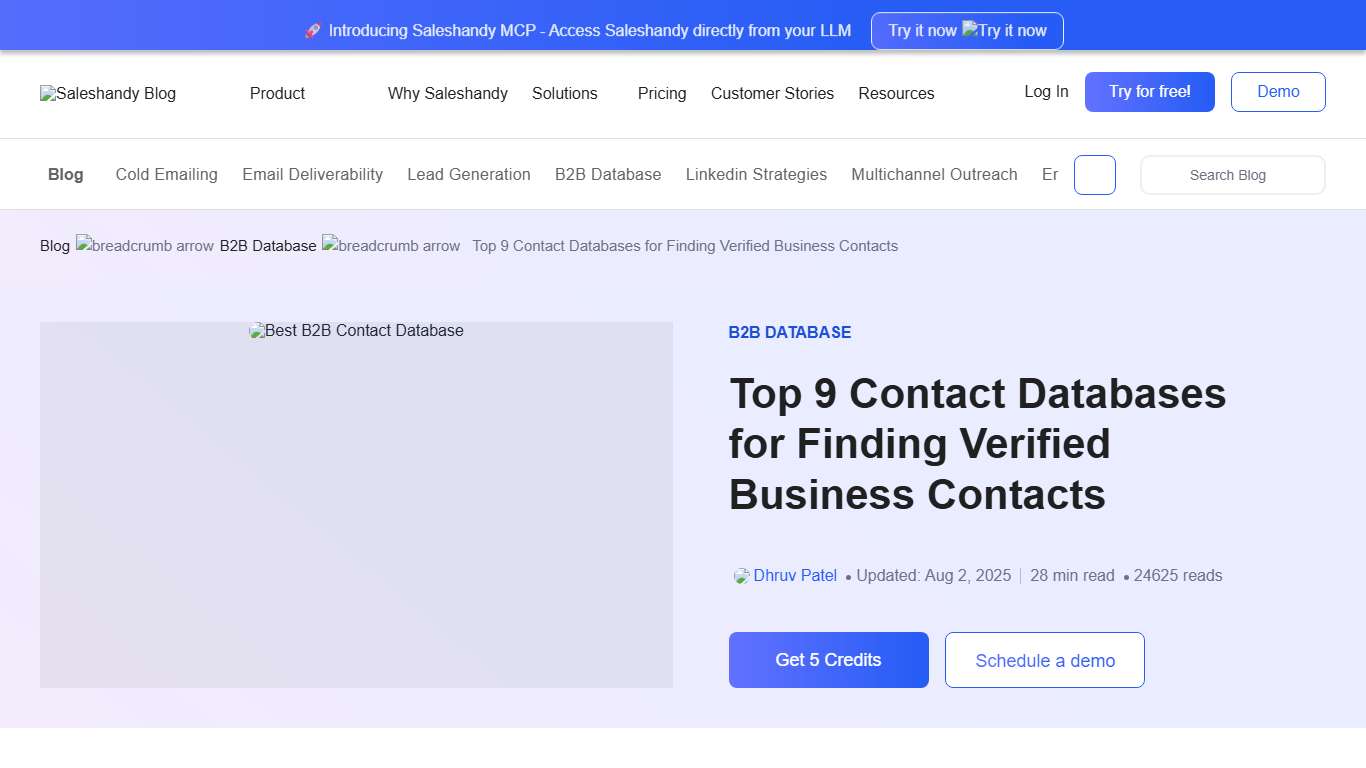Open Dhruv Patel's author profile
The height and width of the screenshot is (768, 1366).
(795, 575)
